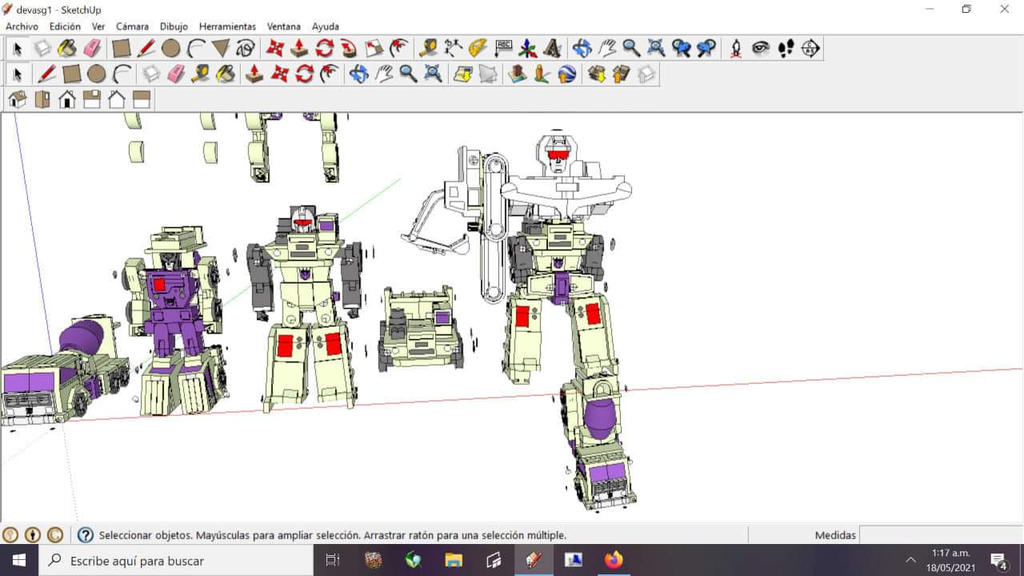
Task: Switch to Left view
Action: tap(142, 99)
